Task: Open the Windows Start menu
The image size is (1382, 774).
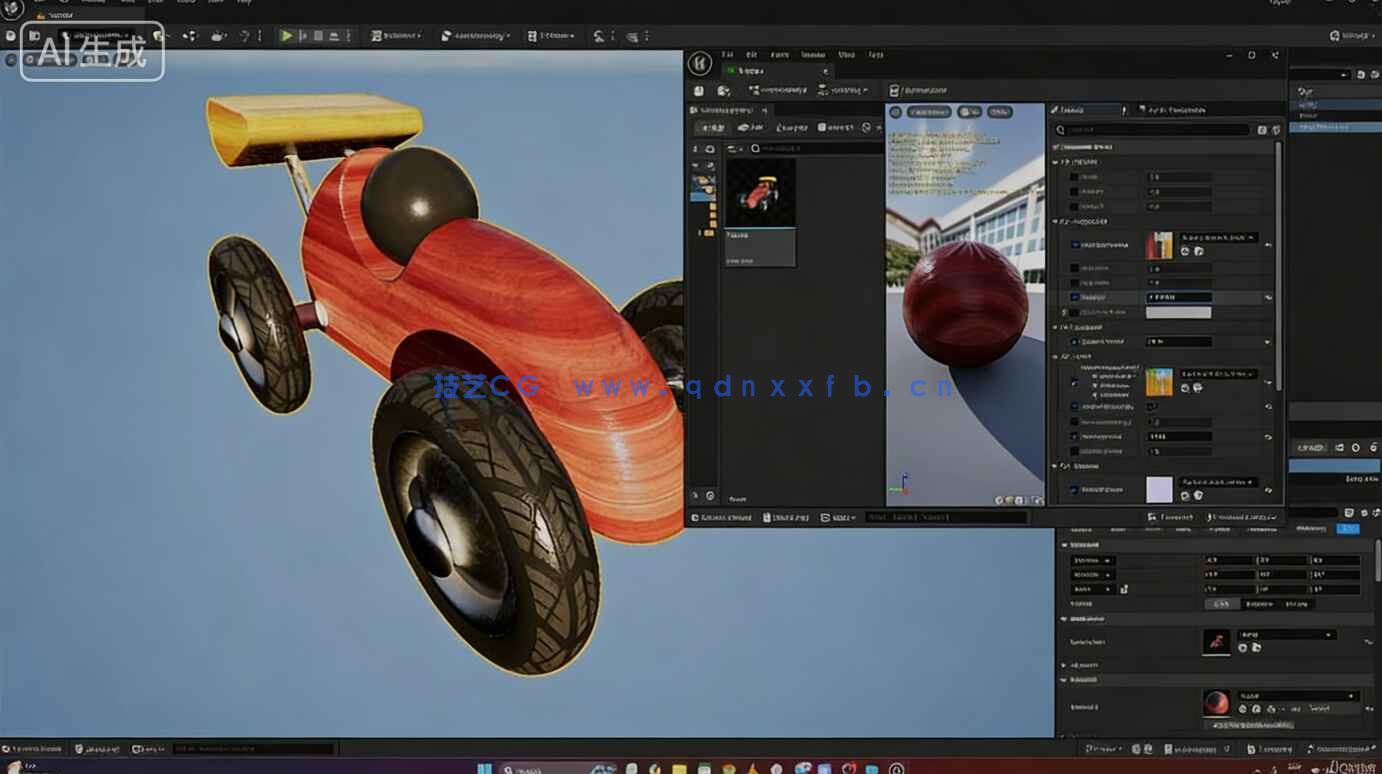Action: (484, 768)
